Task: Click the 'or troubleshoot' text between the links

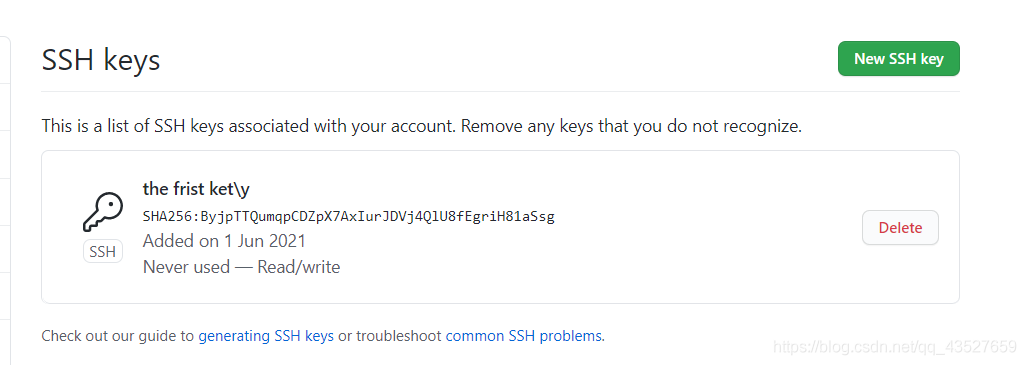Action: click(x=389, y=336)
